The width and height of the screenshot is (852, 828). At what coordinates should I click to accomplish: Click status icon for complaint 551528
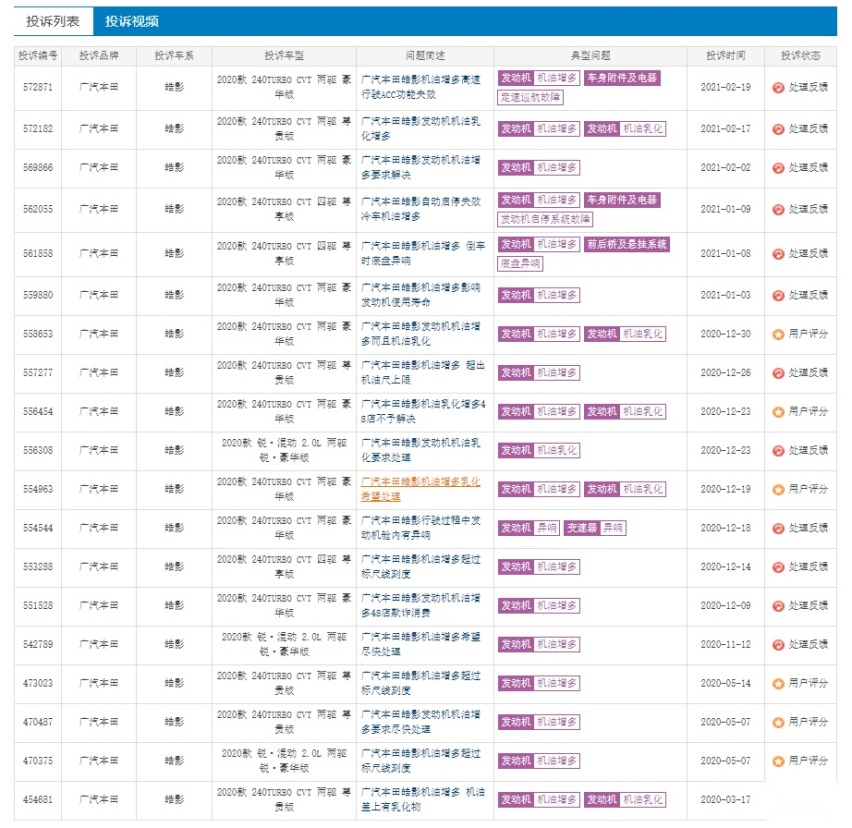pos(778,606)
